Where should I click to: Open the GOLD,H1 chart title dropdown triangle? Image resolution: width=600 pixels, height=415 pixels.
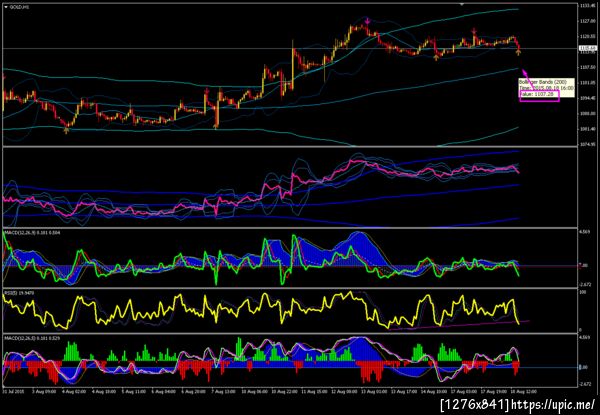(6, 7)
